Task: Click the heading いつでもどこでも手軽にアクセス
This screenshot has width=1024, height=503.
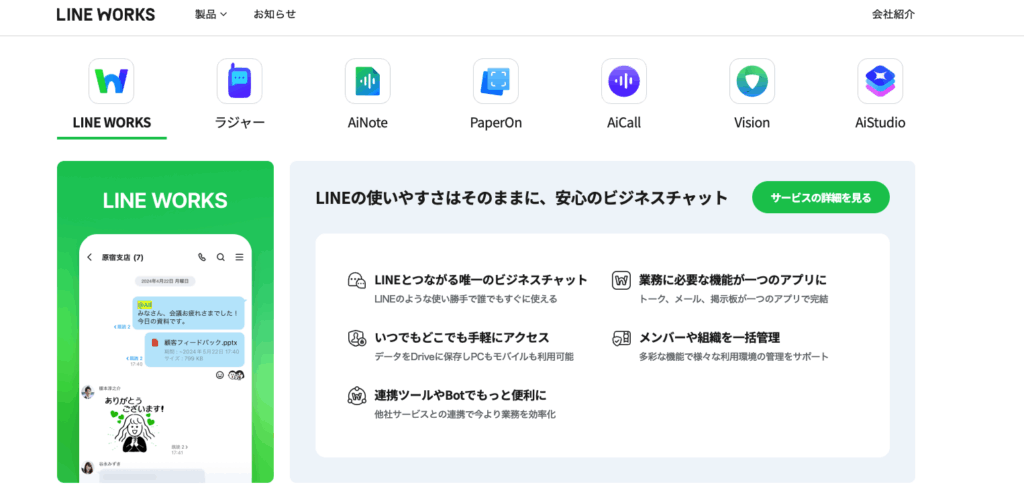Action: 462,338
